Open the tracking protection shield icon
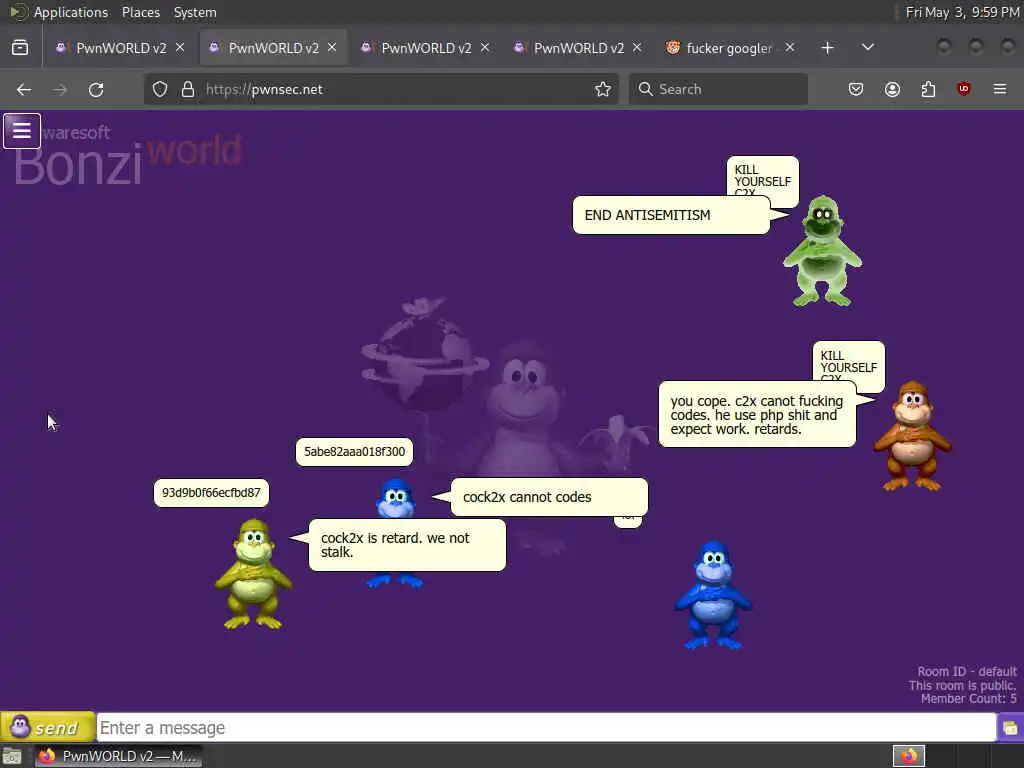Viewport: 1024px width, 768px height. [x=160, y=89]
